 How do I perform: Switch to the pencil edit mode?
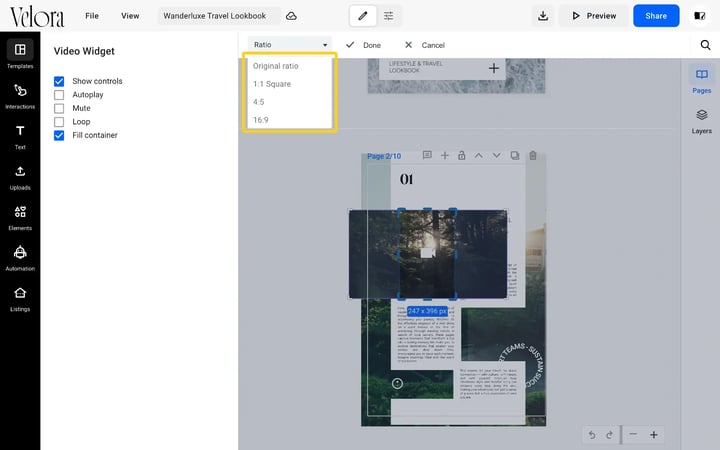point(363,16)
